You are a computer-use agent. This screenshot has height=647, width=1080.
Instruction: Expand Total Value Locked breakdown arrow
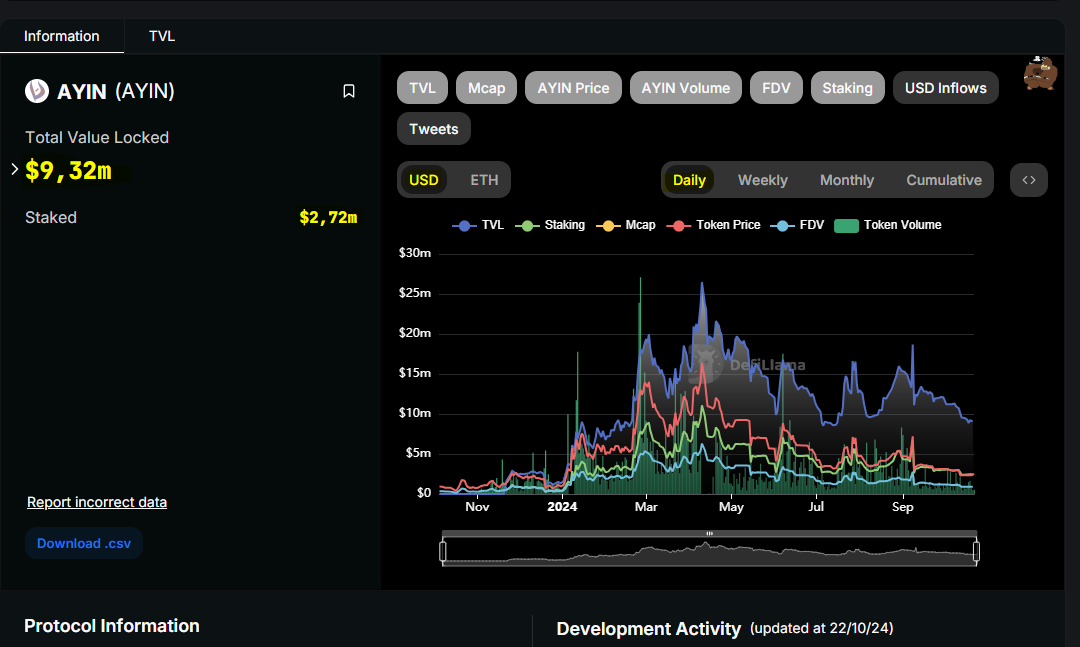pyautogui.click(x=14, y=169)
